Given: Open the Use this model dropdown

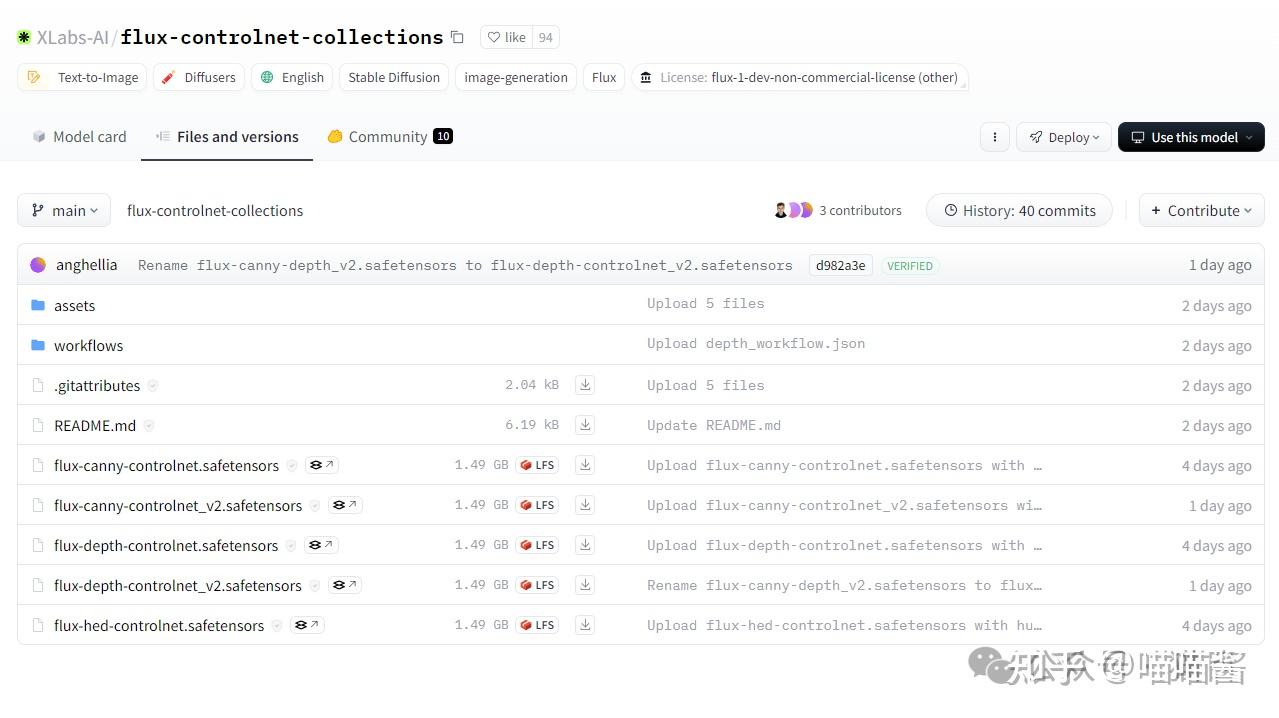Looking at the screenshot, I should coord(1190,137).
